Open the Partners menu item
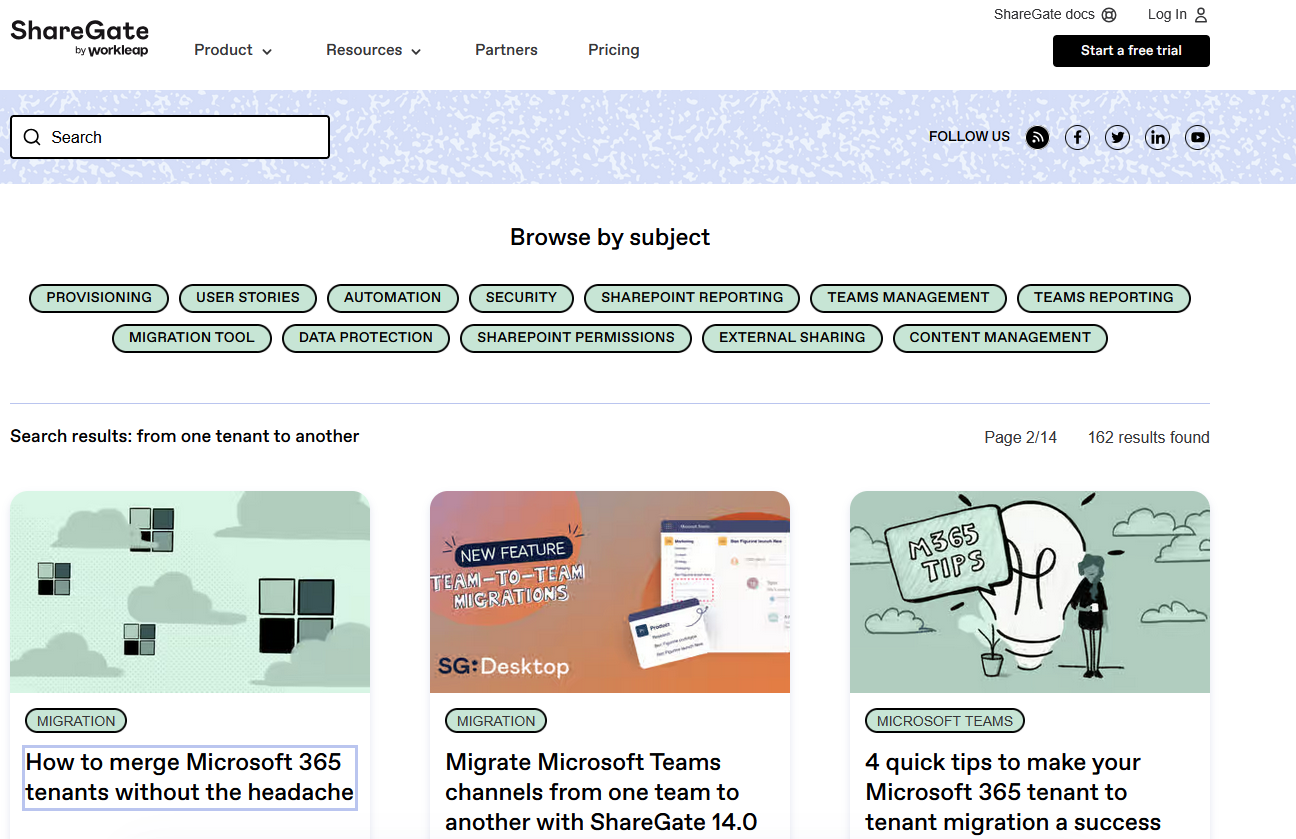The image size is (1296, 839). click(506, 50)
